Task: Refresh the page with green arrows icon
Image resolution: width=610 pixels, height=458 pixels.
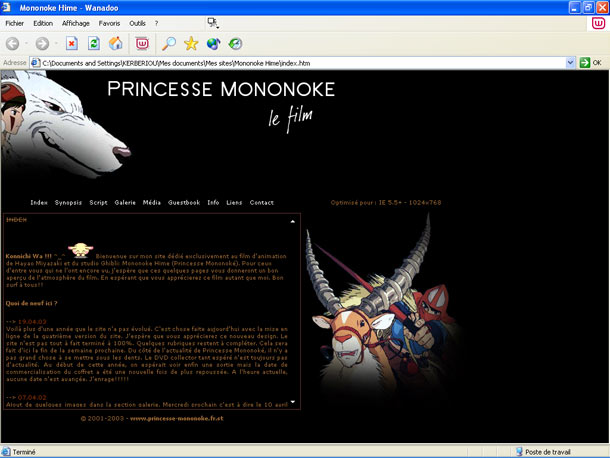Action: point(94,44)
